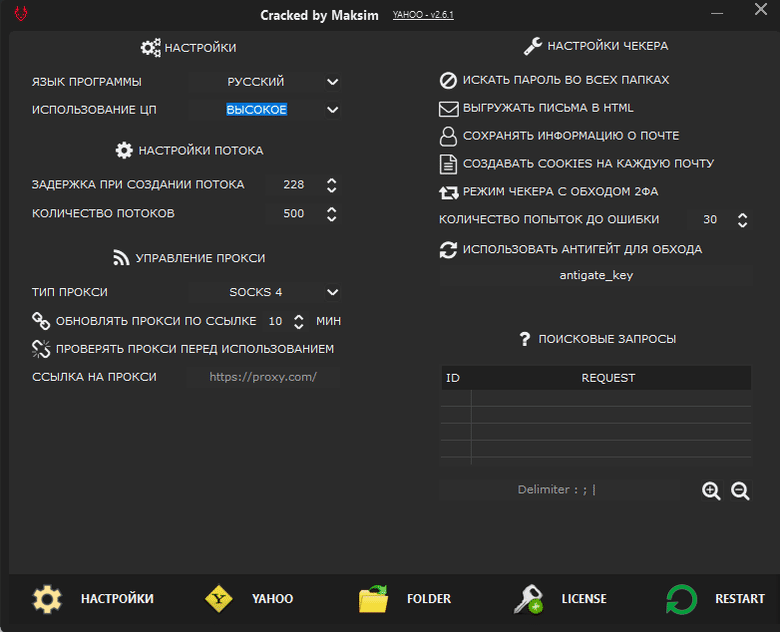The image size is (780, 632).
Task: Click the zoom out magnifier icon
Action: click(740, 491)
